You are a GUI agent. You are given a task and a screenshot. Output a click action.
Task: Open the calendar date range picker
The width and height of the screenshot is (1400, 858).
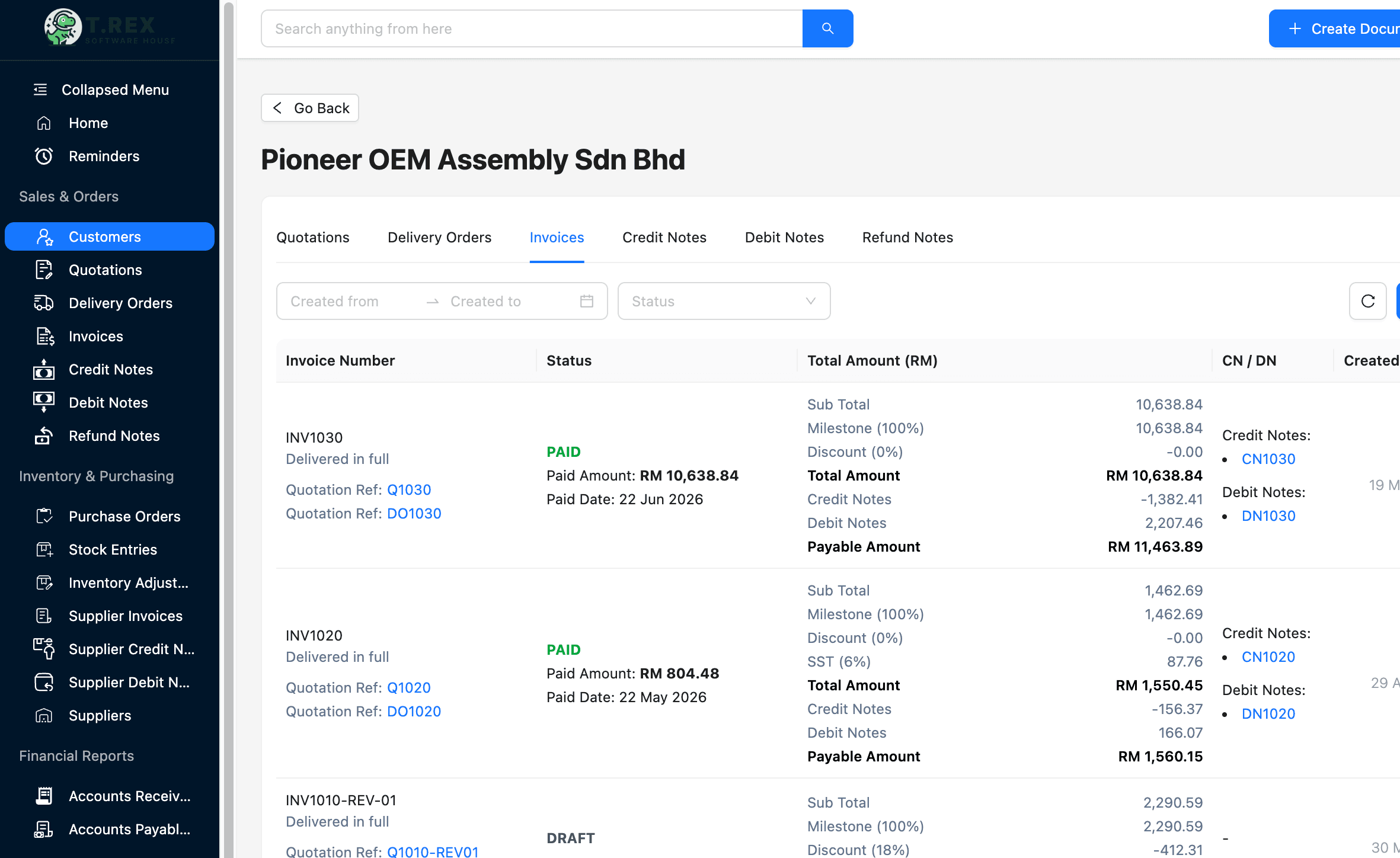[x=586, y=301]
